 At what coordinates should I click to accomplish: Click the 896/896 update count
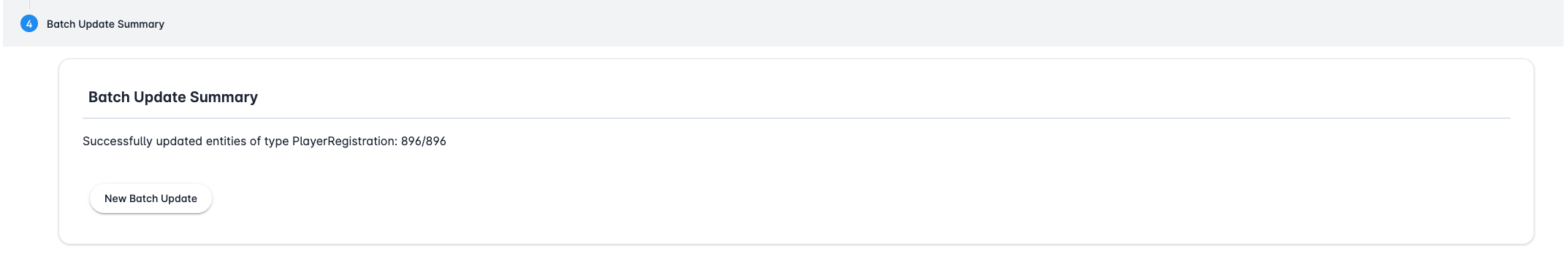424,141
